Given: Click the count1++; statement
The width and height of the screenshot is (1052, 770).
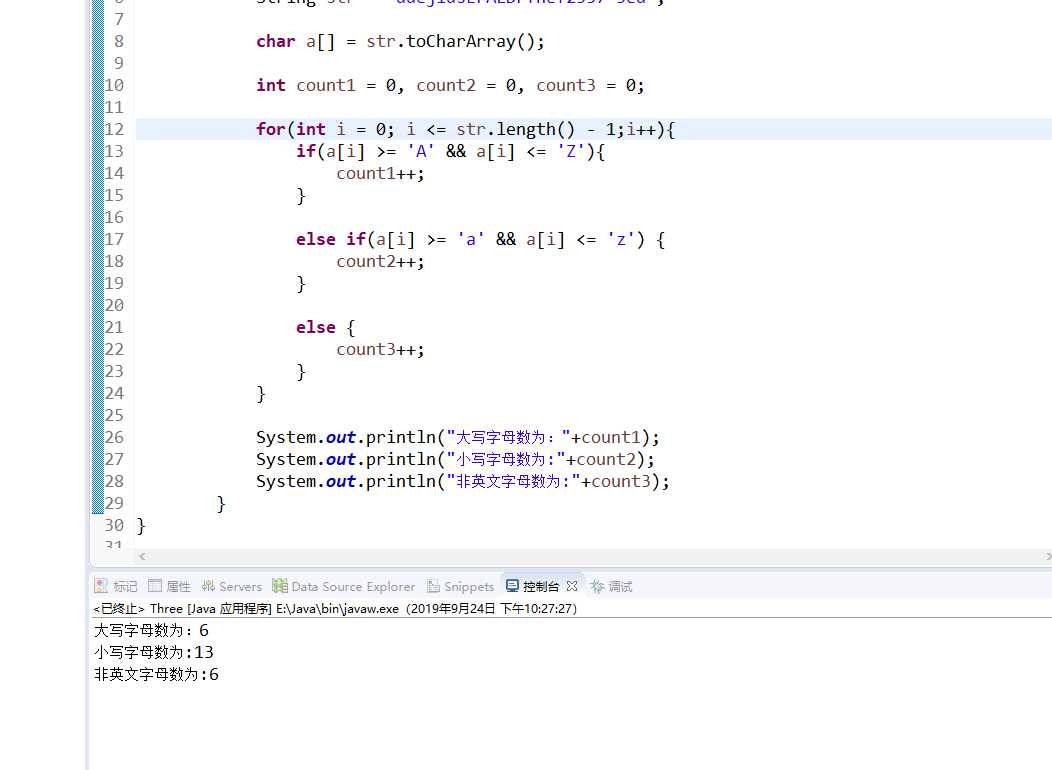Looking at the screenshot, I should tap(380, 174).
